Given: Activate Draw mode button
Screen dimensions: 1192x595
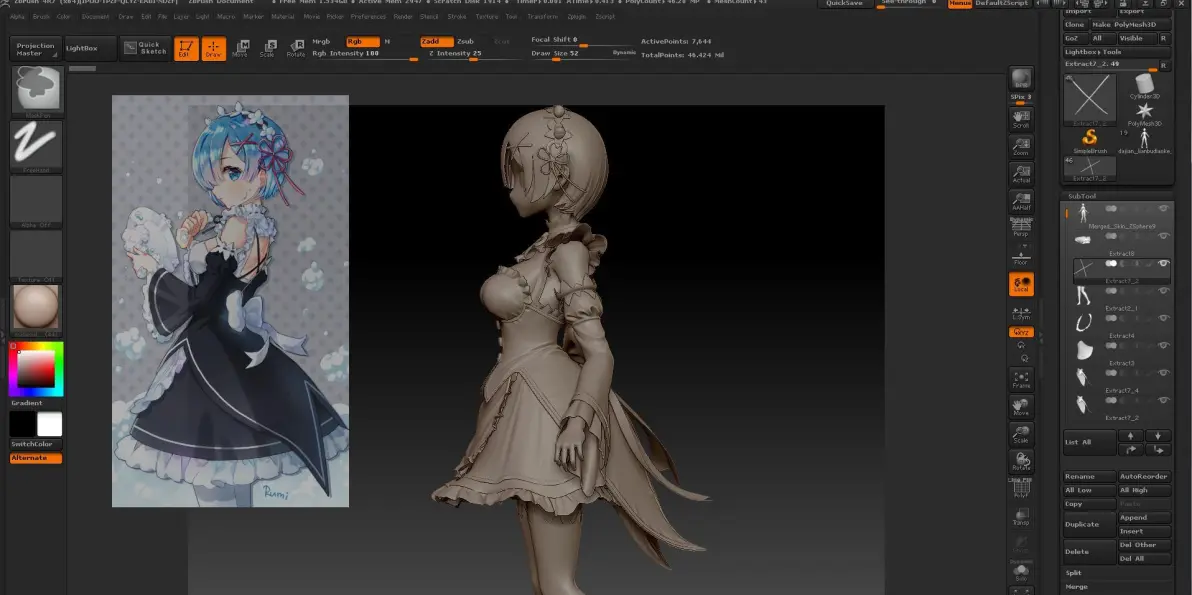Looking at the screenshot, I should 214,49.
